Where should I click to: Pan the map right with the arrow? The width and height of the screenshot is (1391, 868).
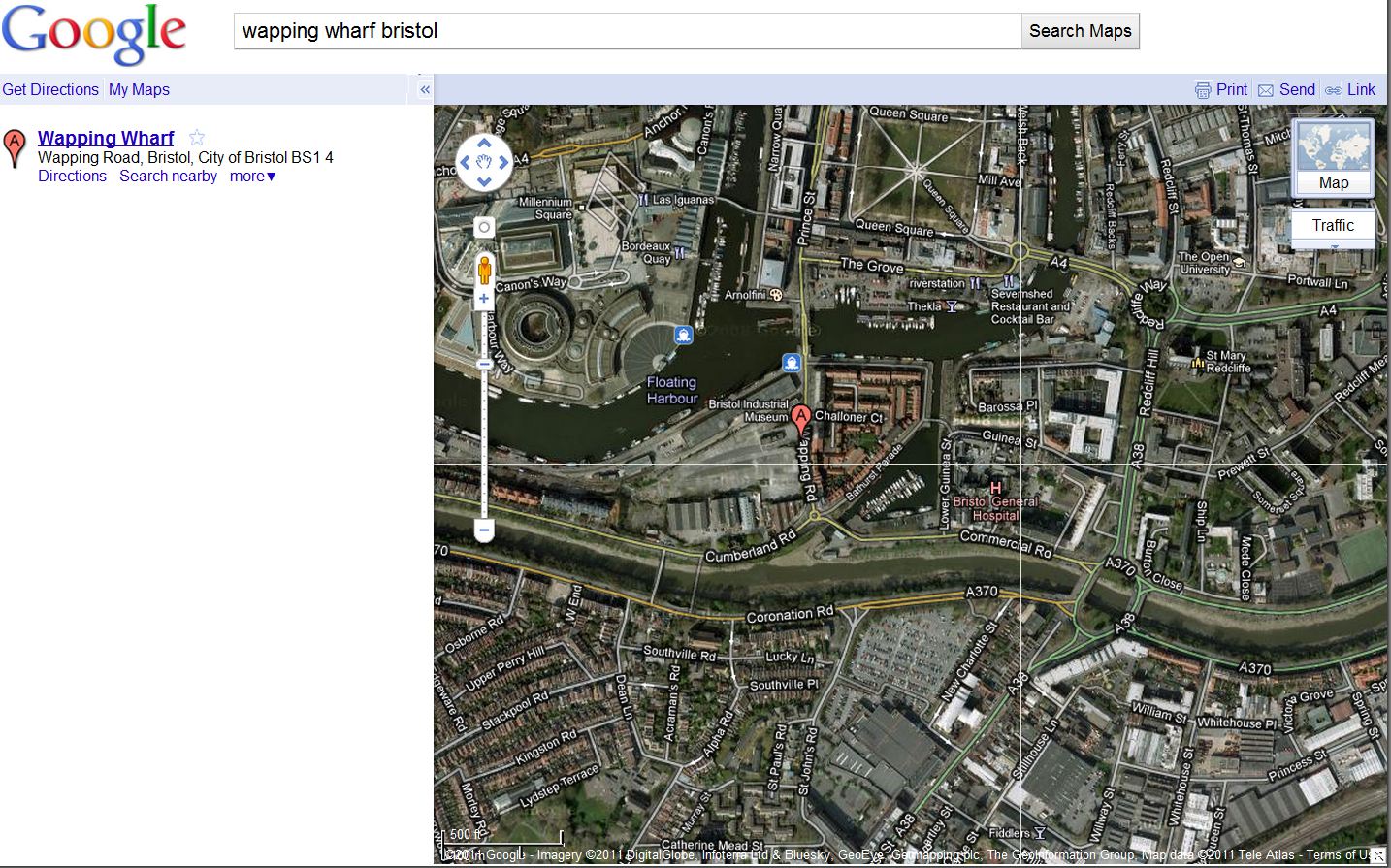point(503,163)
